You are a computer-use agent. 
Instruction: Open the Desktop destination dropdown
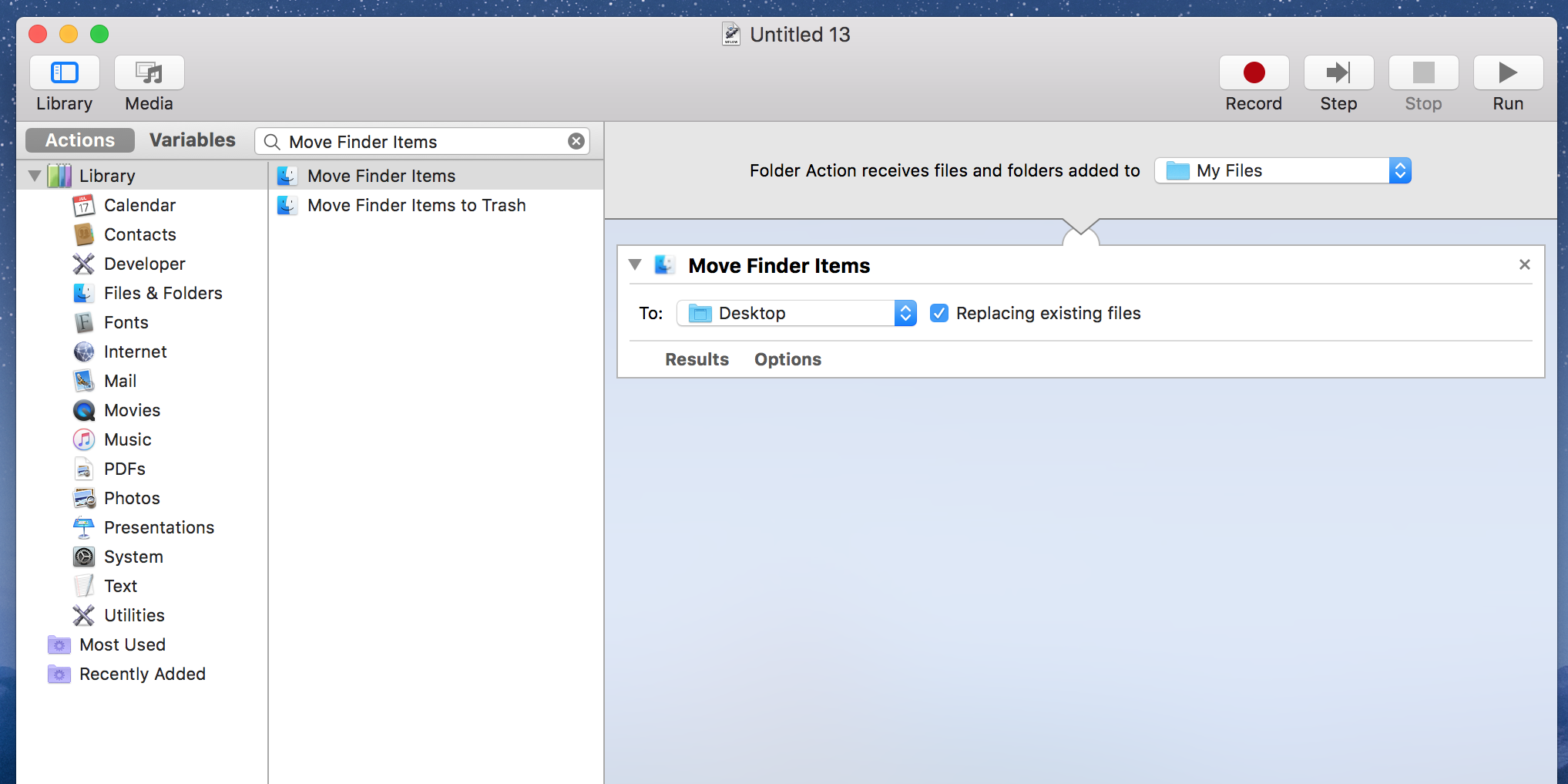(905, 313)
